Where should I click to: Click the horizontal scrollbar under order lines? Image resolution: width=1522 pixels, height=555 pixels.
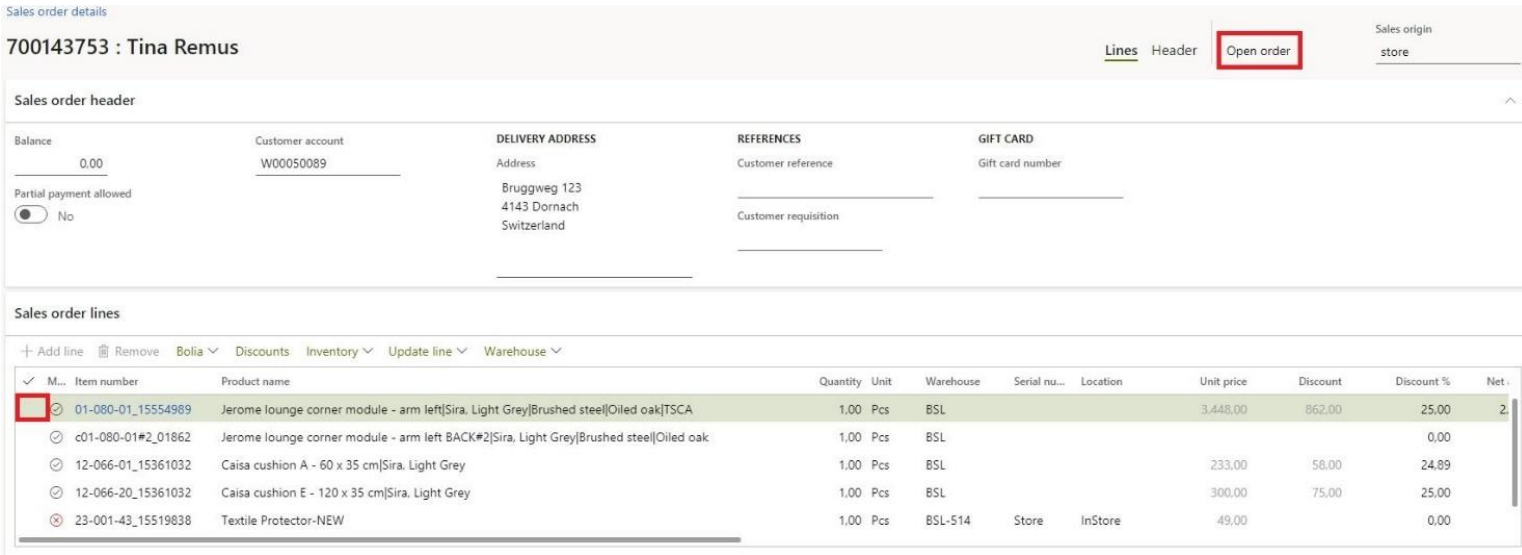[380, 541]
